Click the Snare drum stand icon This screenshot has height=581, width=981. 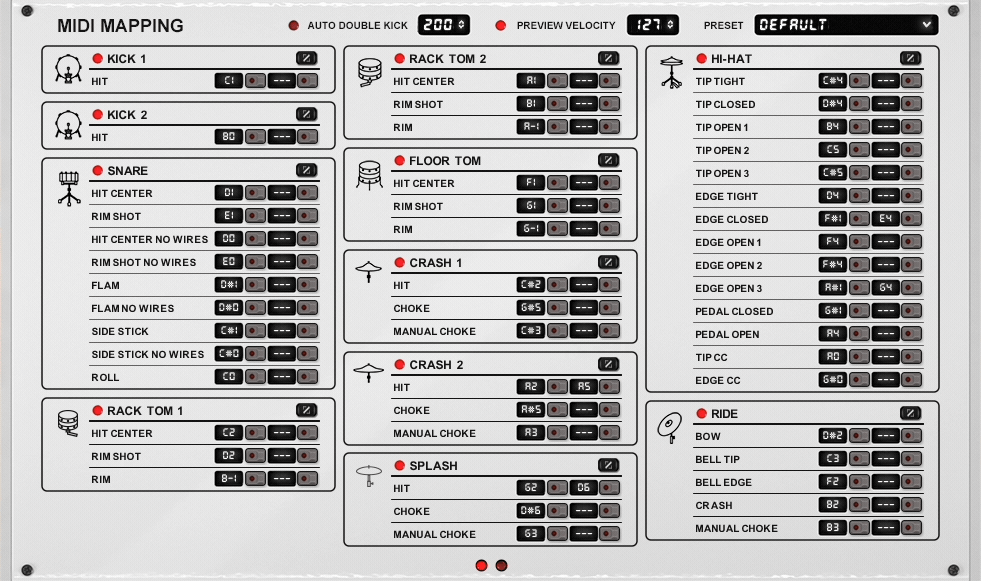68,187
